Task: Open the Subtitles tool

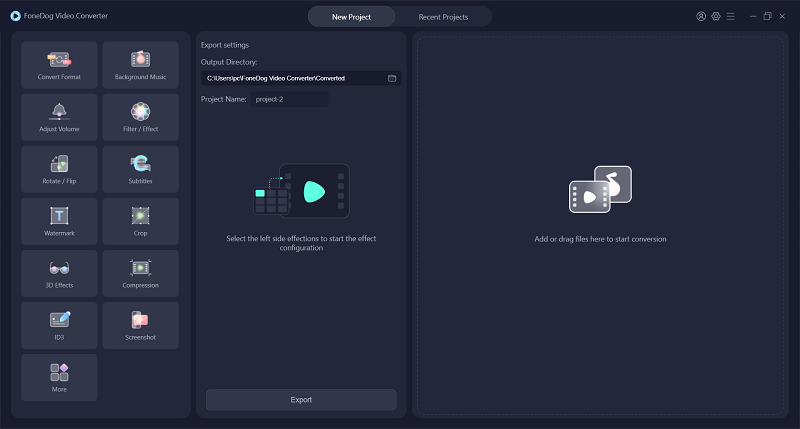Action: click(x=140, y=169)
